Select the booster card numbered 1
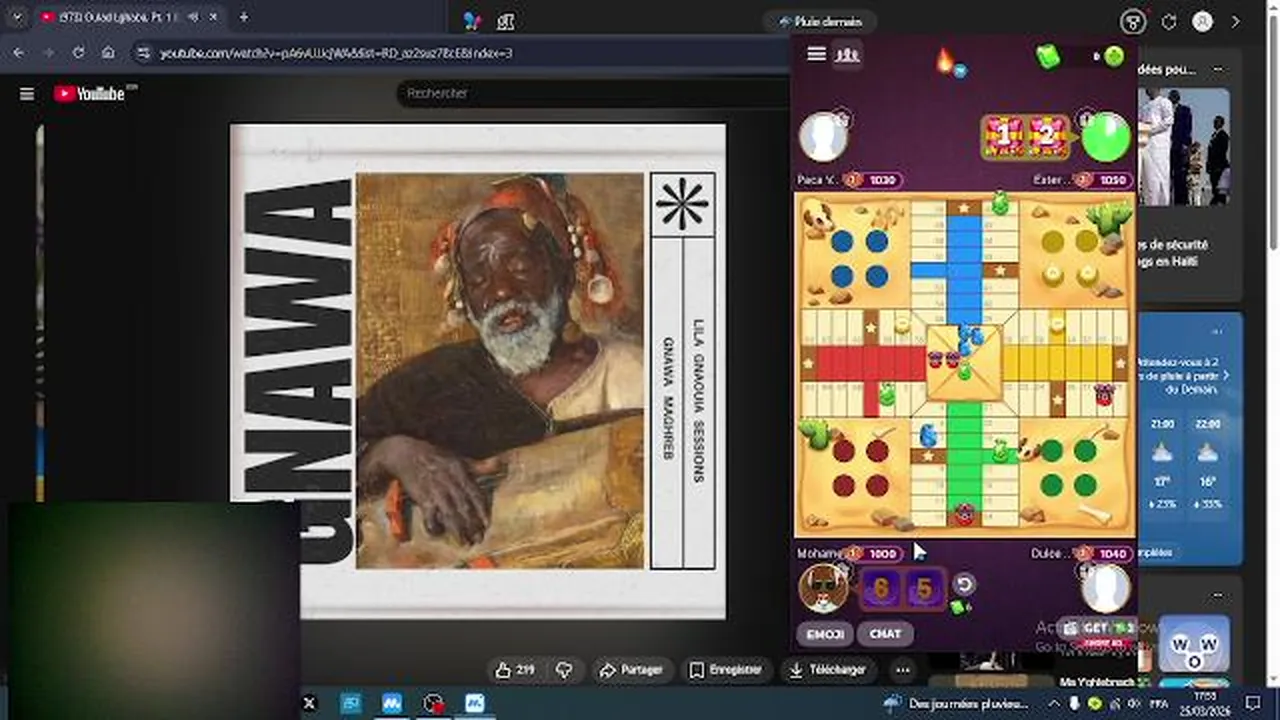Image resolution: width=1280 pixels, height=720 pixels. click(1003, 137)
